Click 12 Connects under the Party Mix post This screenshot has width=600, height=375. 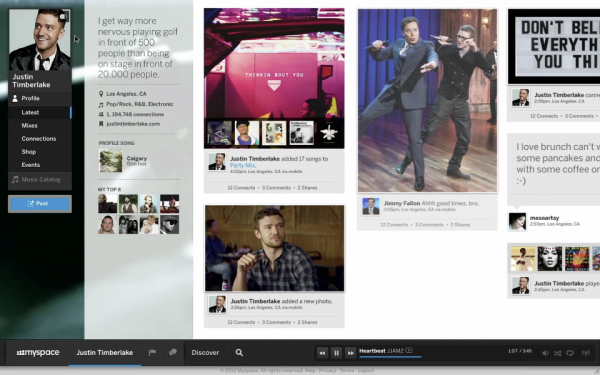tap(241, 188)
